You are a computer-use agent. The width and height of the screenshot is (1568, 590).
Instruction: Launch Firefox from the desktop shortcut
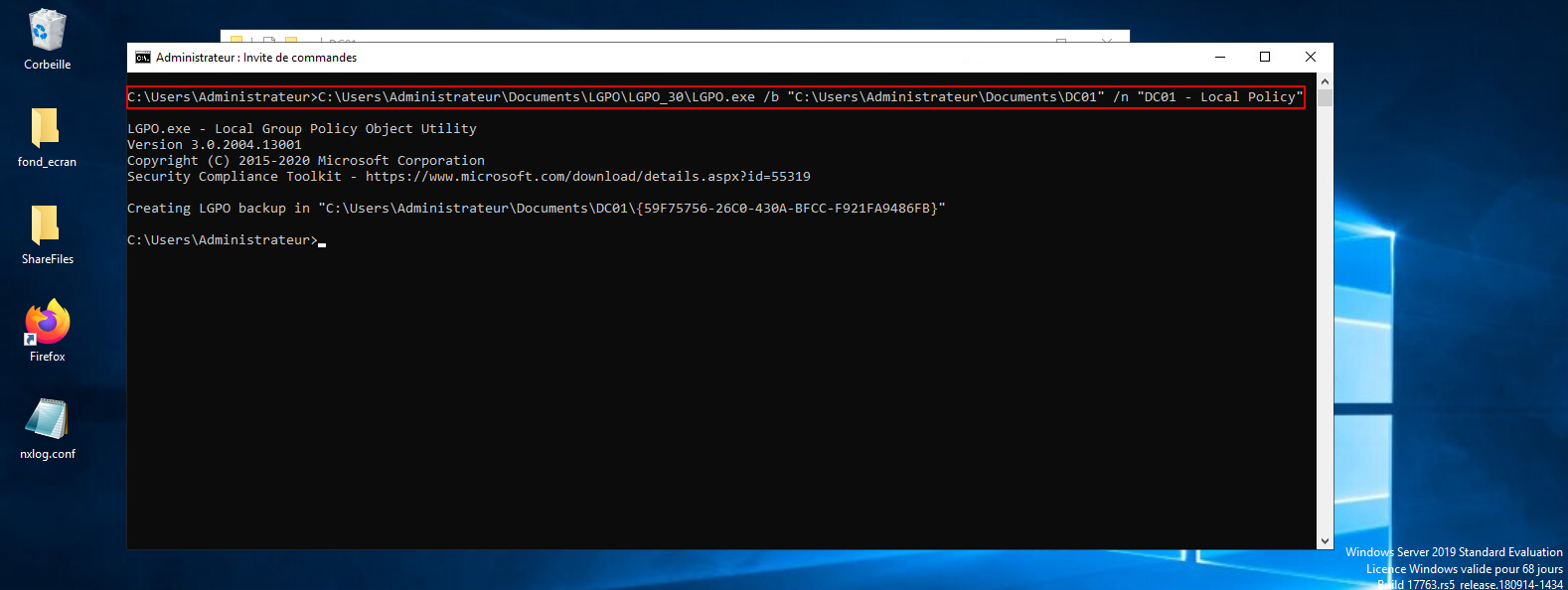coord(47,323)
